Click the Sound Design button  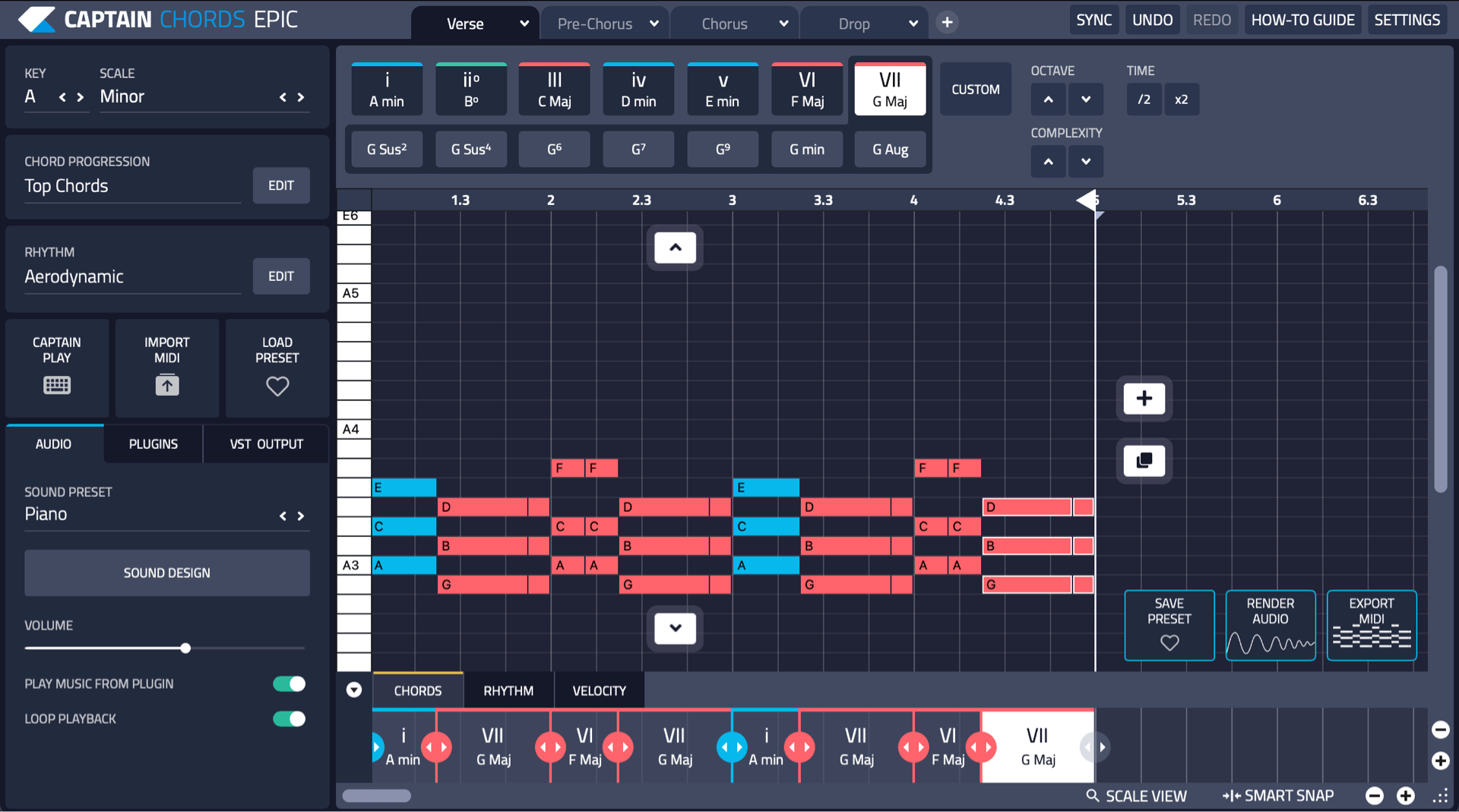point(167,573)
